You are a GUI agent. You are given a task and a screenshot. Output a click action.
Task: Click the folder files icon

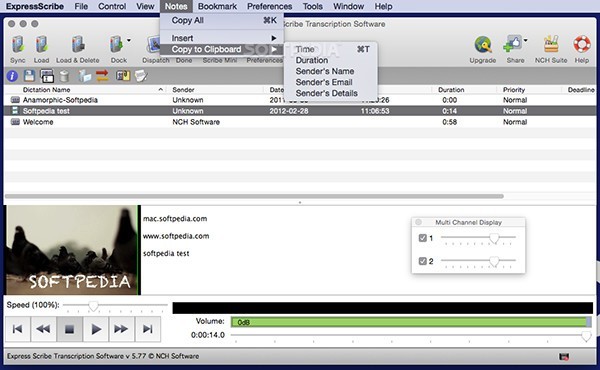[84, 76]
